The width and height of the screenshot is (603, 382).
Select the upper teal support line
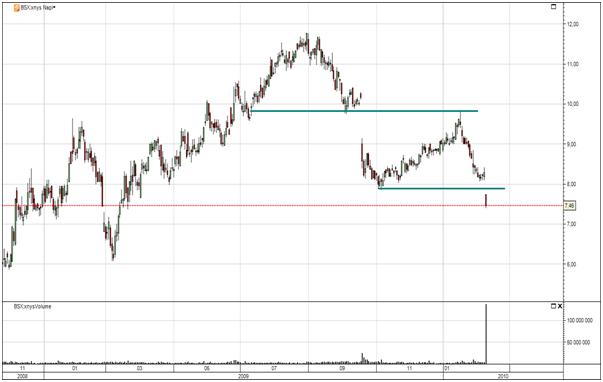(364, 111)
